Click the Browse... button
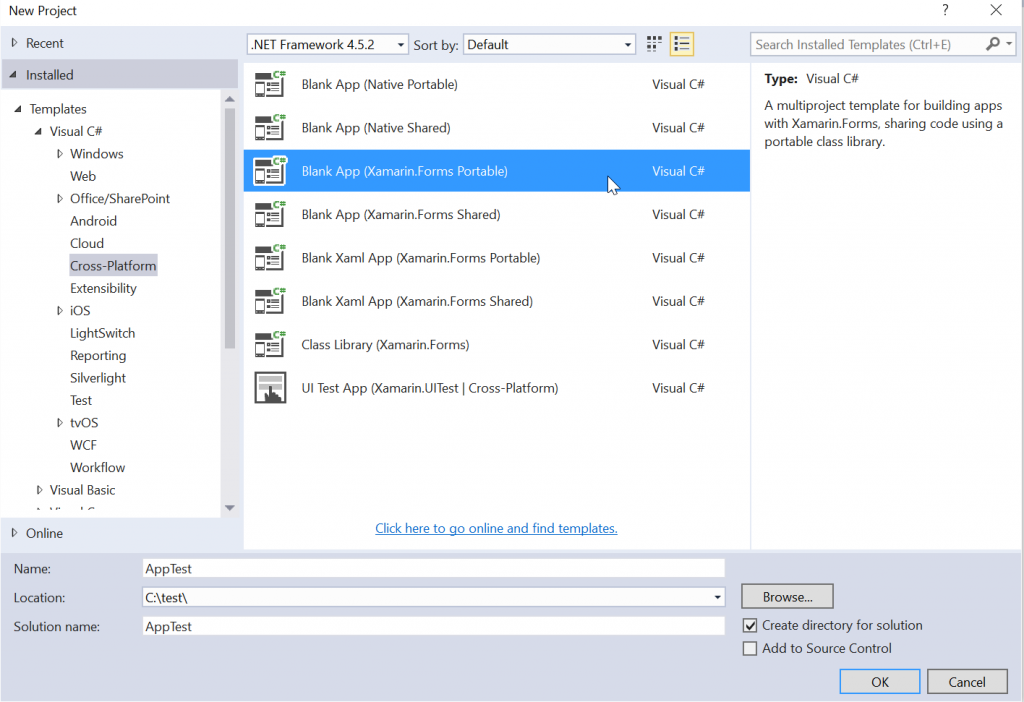The width and height of the screenshot is (1024, 702). pyautogui.click(x=788, y=597)
